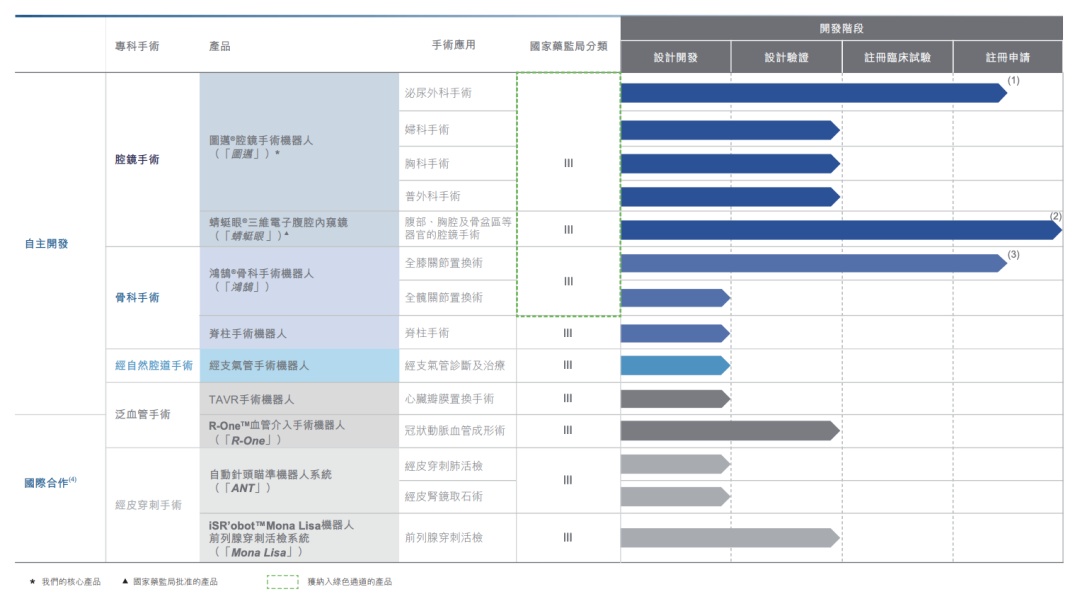Click the 骨科手術 specialty label
This screenshot has height=599, width=1080.
click(x=137, y=297)
